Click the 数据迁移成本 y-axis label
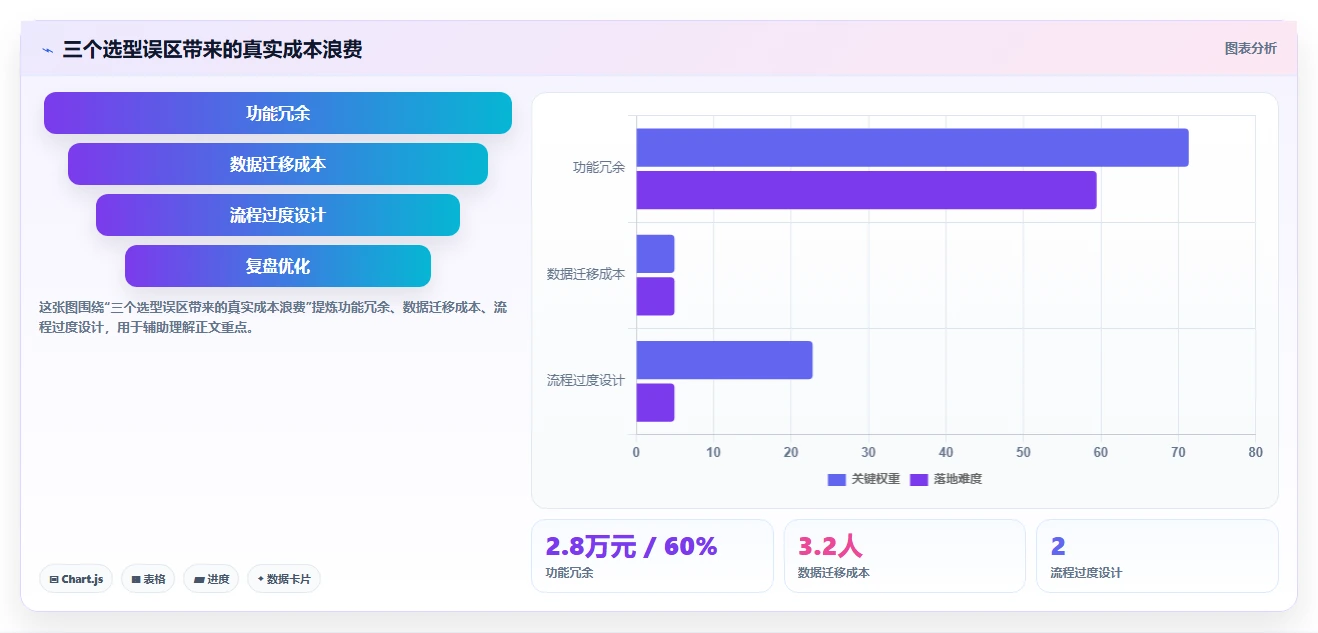This screenshot has width=1318, height=633. pyautogui.click(x=586, y=274)
